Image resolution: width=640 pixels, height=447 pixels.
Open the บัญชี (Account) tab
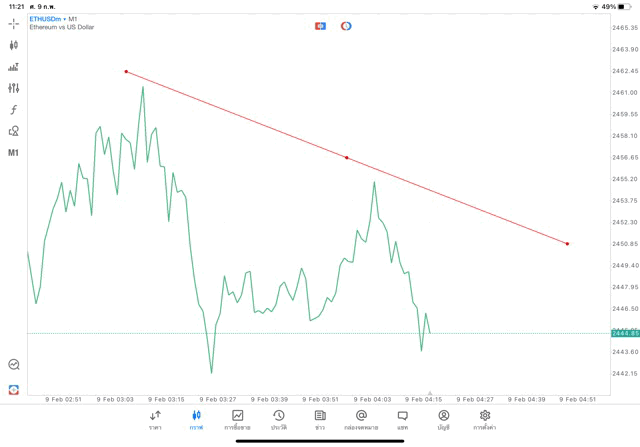[443, 420]
